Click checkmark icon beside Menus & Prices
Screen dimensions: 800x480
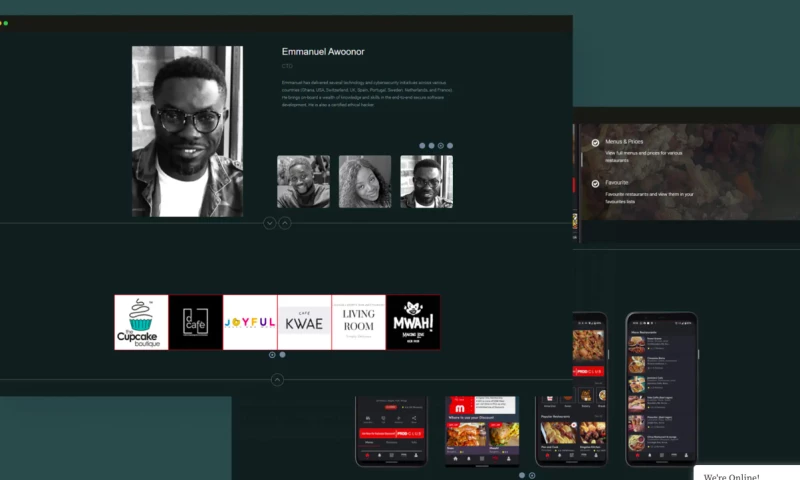click(595, 142)
